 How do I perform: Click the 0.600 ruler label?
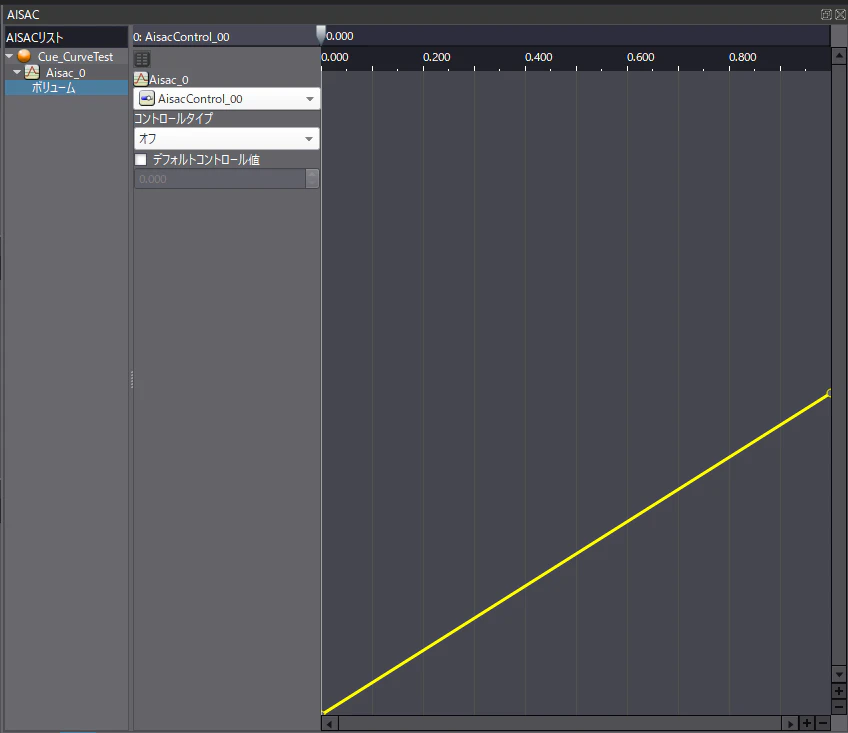coord(640,57)
